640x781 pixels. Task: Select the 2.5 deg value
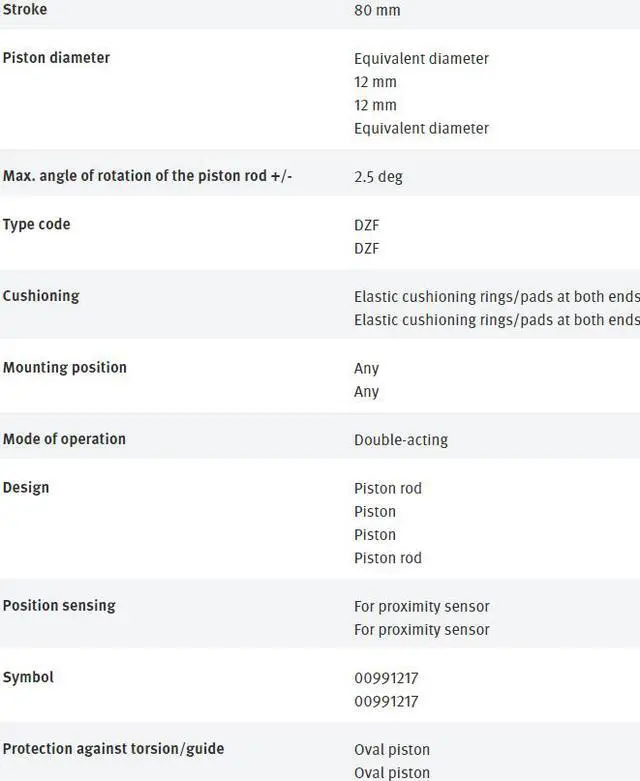[378, 177]
